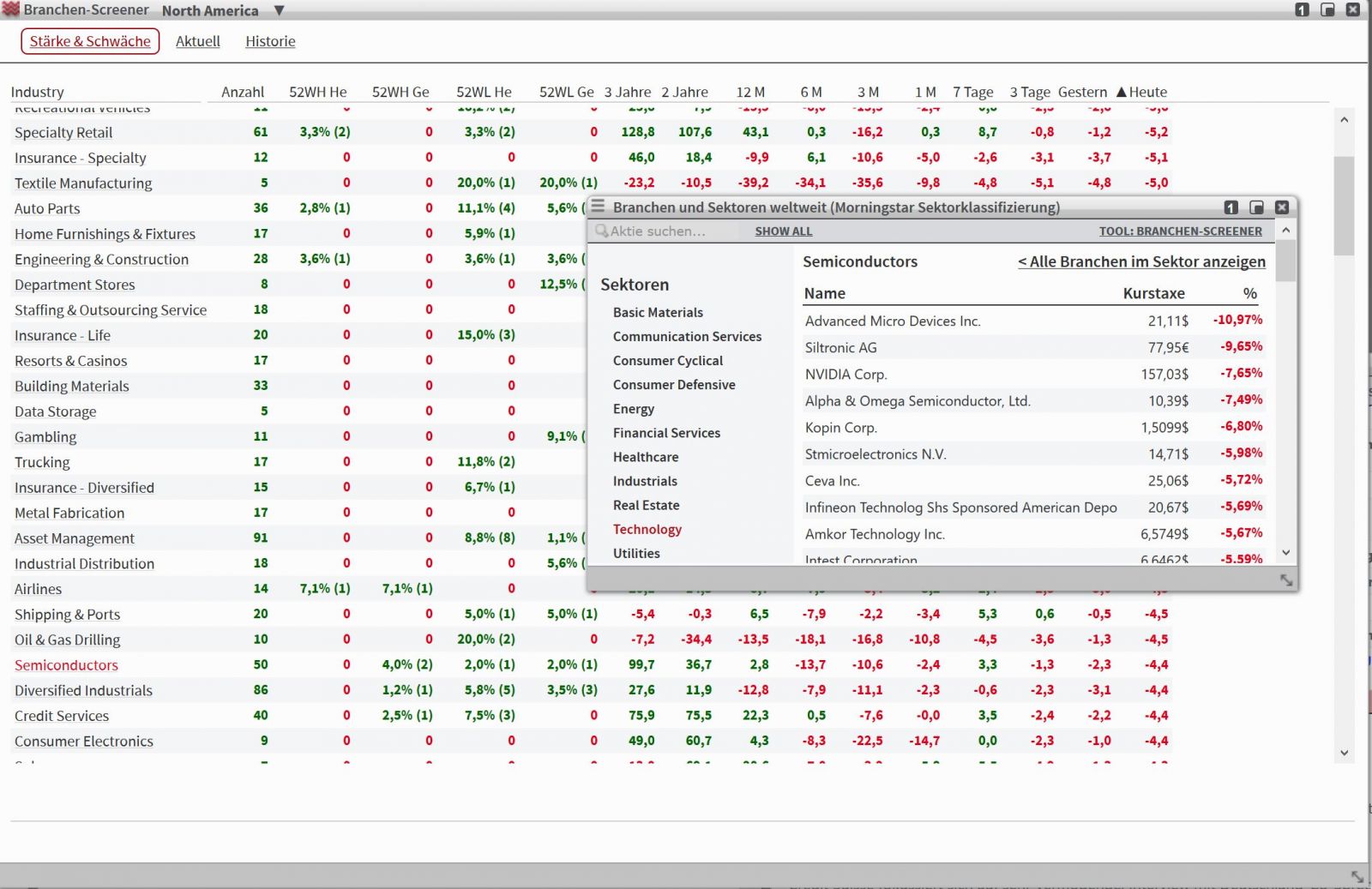Select the Consumer Cyclical sector
Viewport: 1372px width, 889px height.
(668, 361)
